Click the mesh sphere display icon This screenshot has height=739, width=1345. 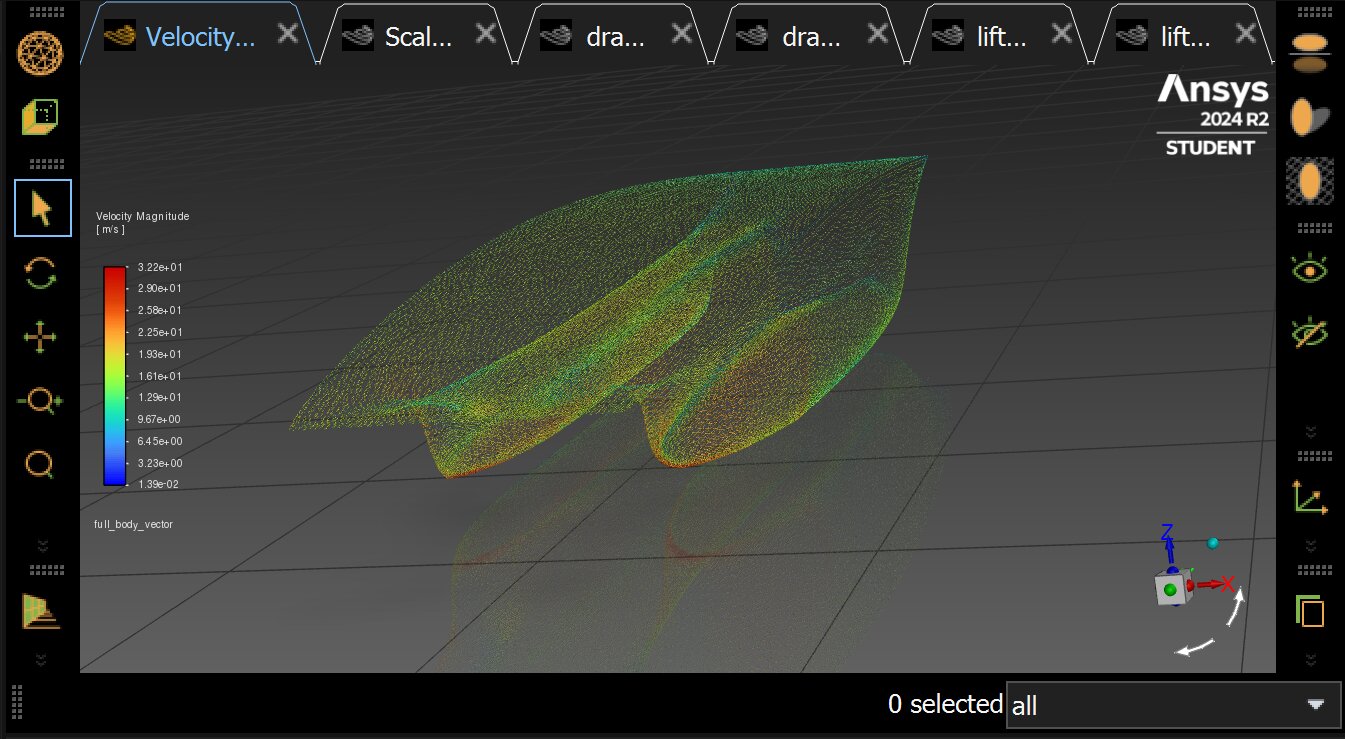tap(42, 51)
